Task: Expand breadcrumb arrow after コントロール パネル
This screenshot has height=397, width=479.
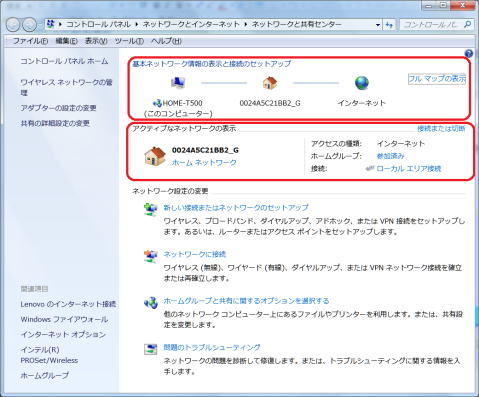Action: pos(137,24)
